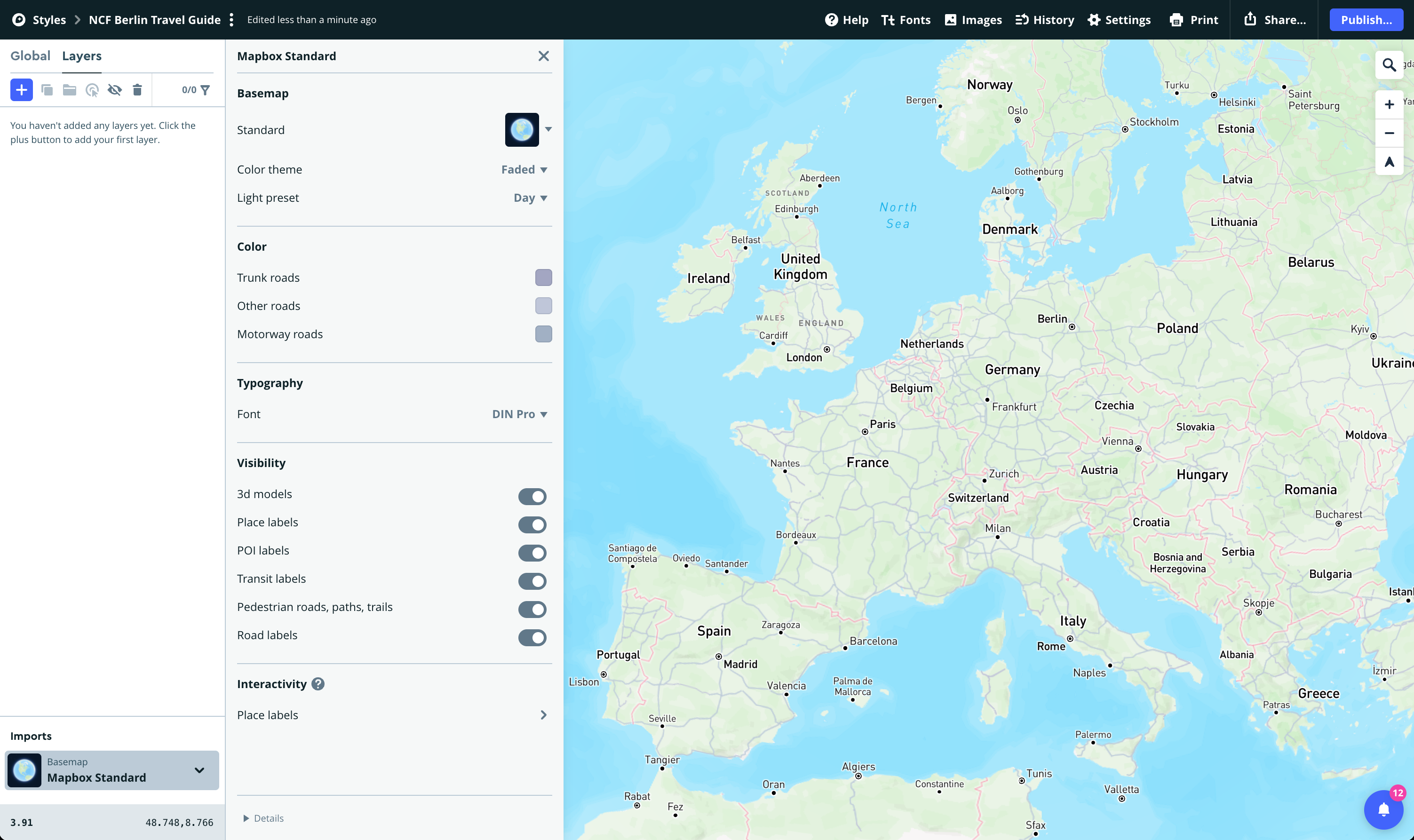Reset map bearing with compass arrow
This screenshot has height=840, width=1414.
click(1389, 162)
